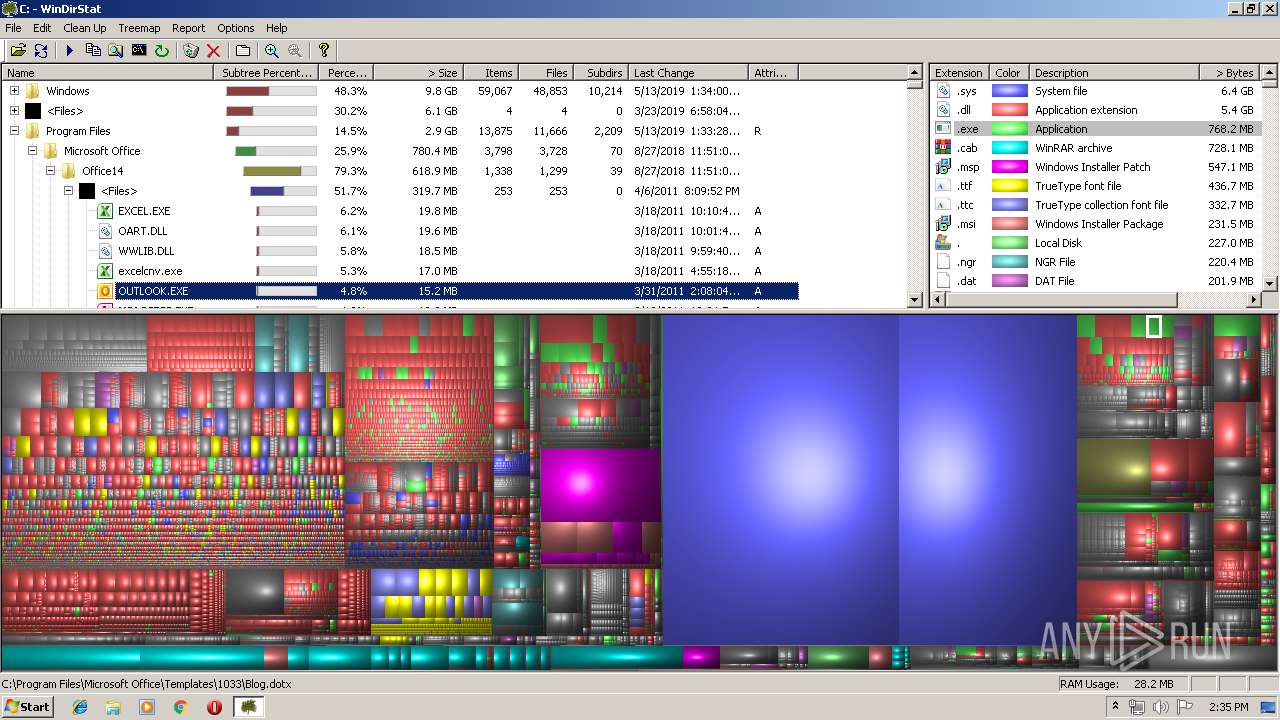Collapse the Microsoft Office node
1280x720 pixels.
coord(32,151)
